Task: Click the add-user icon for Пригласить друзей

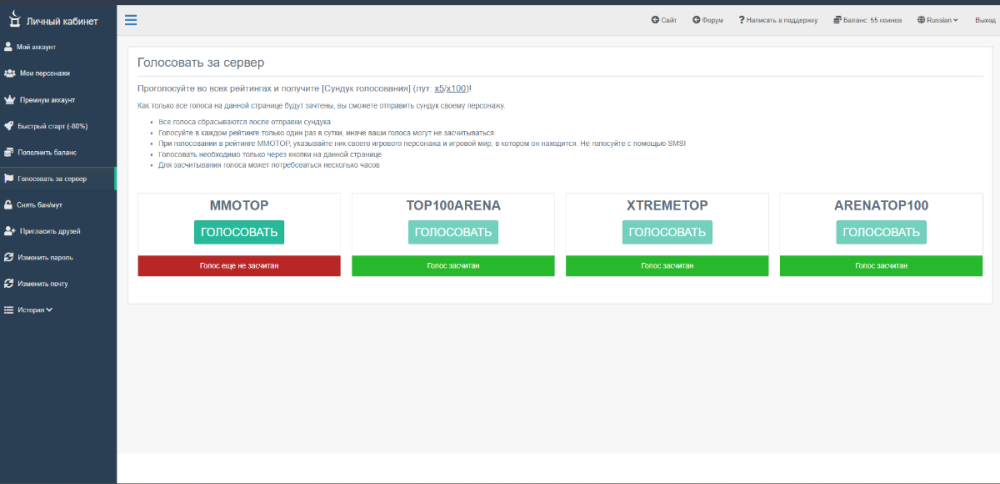Action: pyautogui.click(x=9, y=231)
